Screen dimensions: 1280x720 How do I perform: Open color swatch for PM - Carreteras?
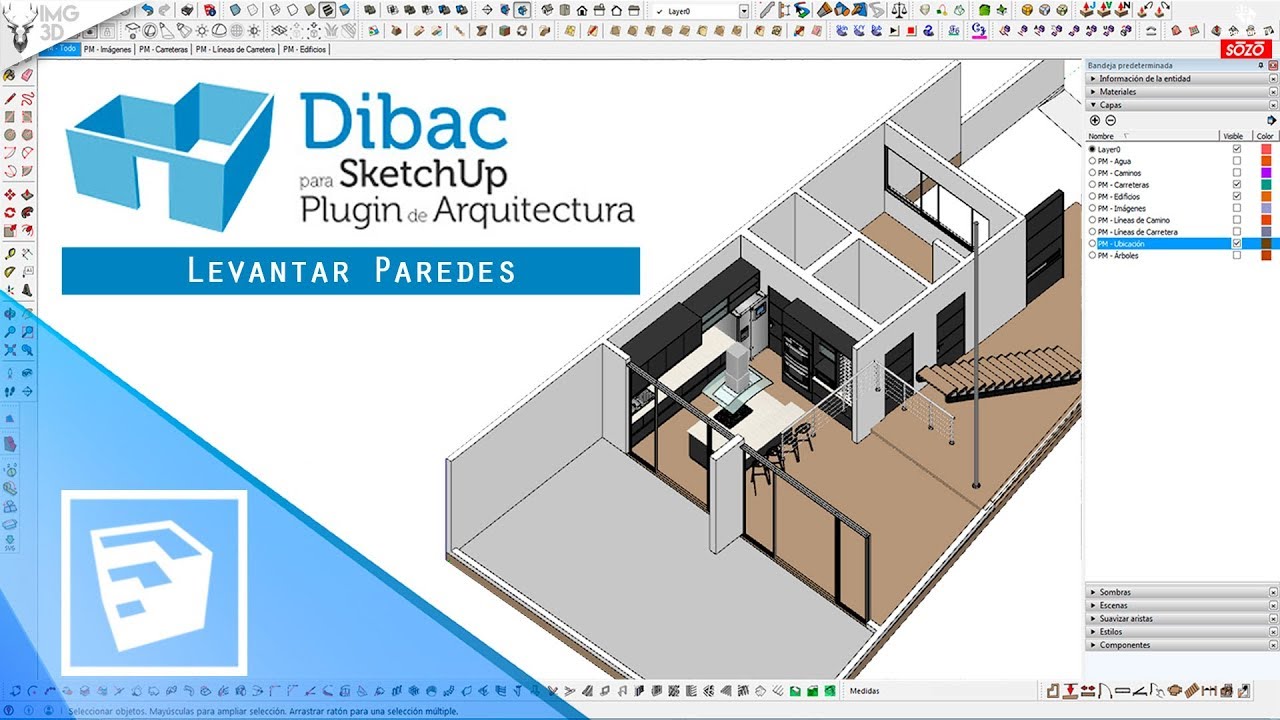tap(1266, 184)
